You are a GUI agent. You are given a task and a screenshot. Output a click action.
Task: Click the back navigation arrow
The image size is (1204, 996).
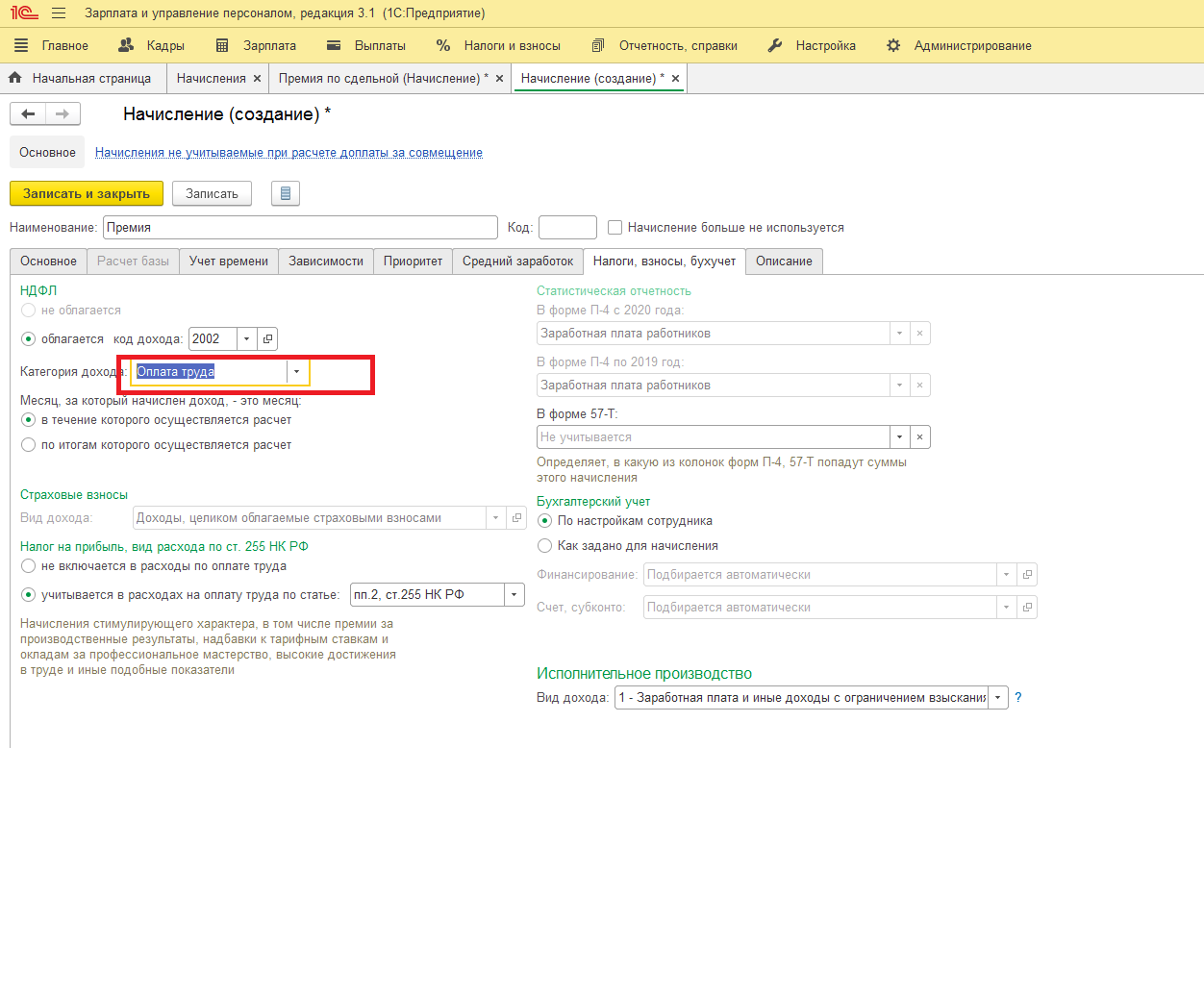click(28, 114)
